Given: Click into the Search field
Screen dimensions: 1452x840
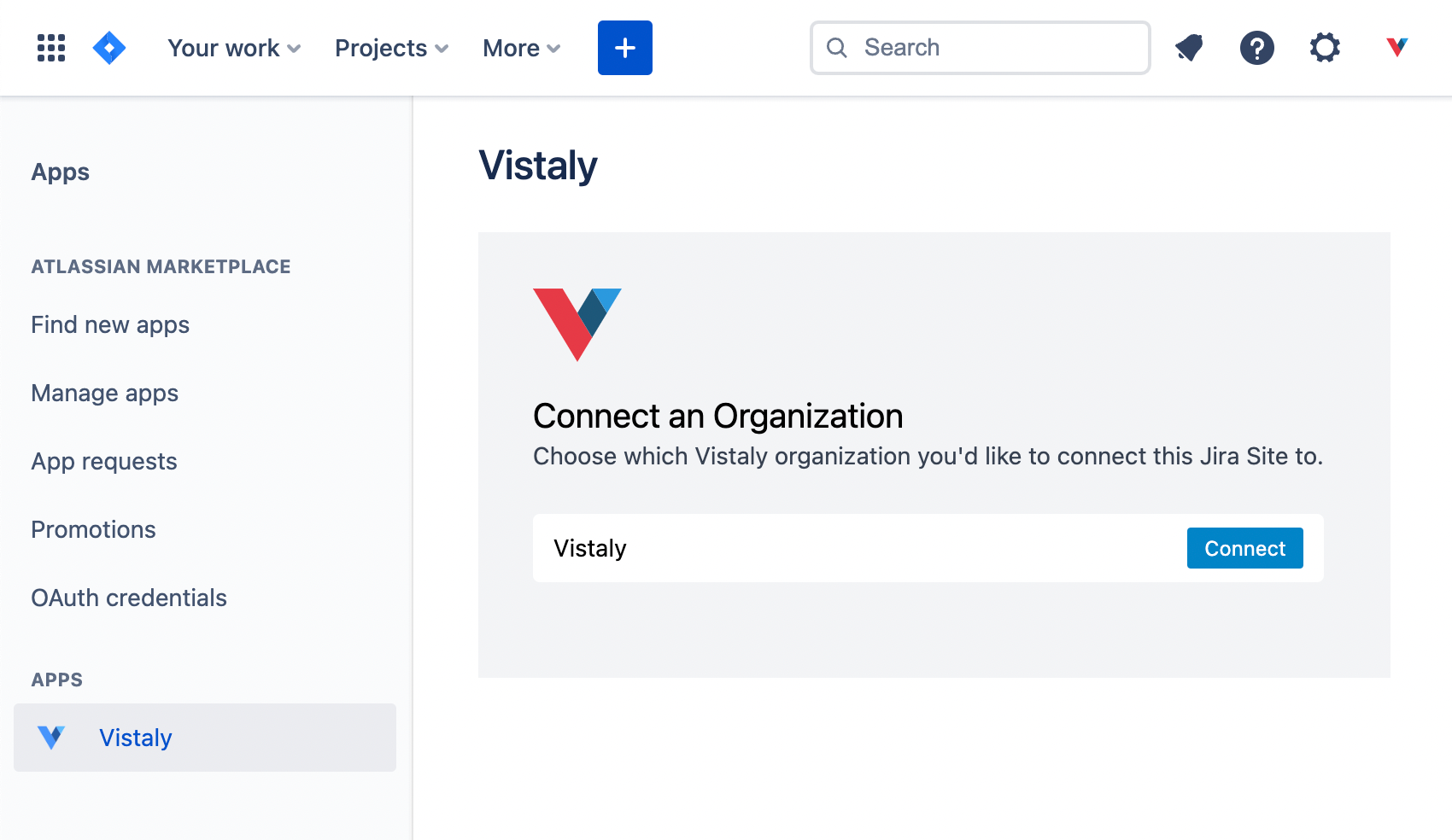Looking at the screenshot, I should click(x=981, y=48).
